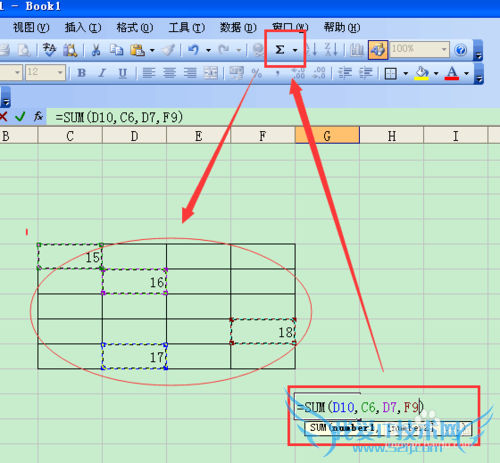
Task: Open the Borders dropdown arrow
Action: pos(406,73)
